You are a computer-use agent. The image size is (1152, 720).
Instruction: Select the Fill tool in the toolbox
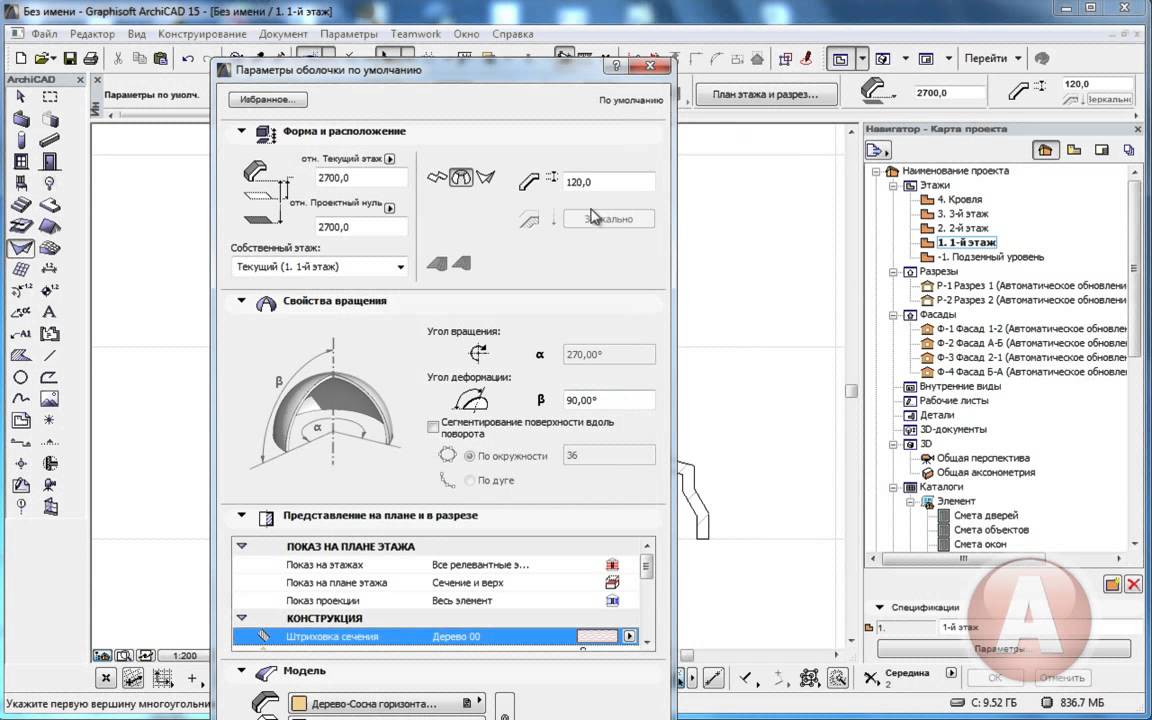pos(21,356)
